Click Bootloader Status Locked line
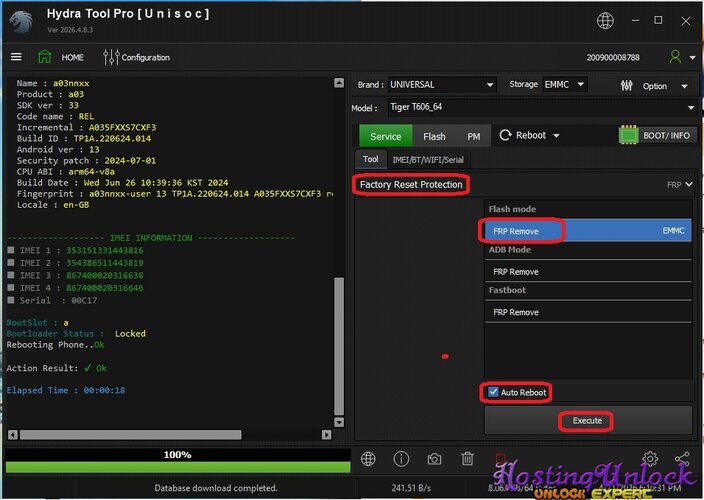The image size is (704, 500). pos(76,333)
